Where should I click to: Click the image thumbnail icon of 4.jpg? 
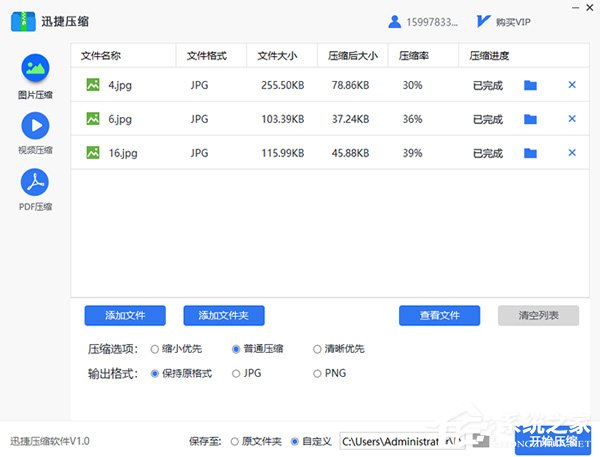coord(93,85)
